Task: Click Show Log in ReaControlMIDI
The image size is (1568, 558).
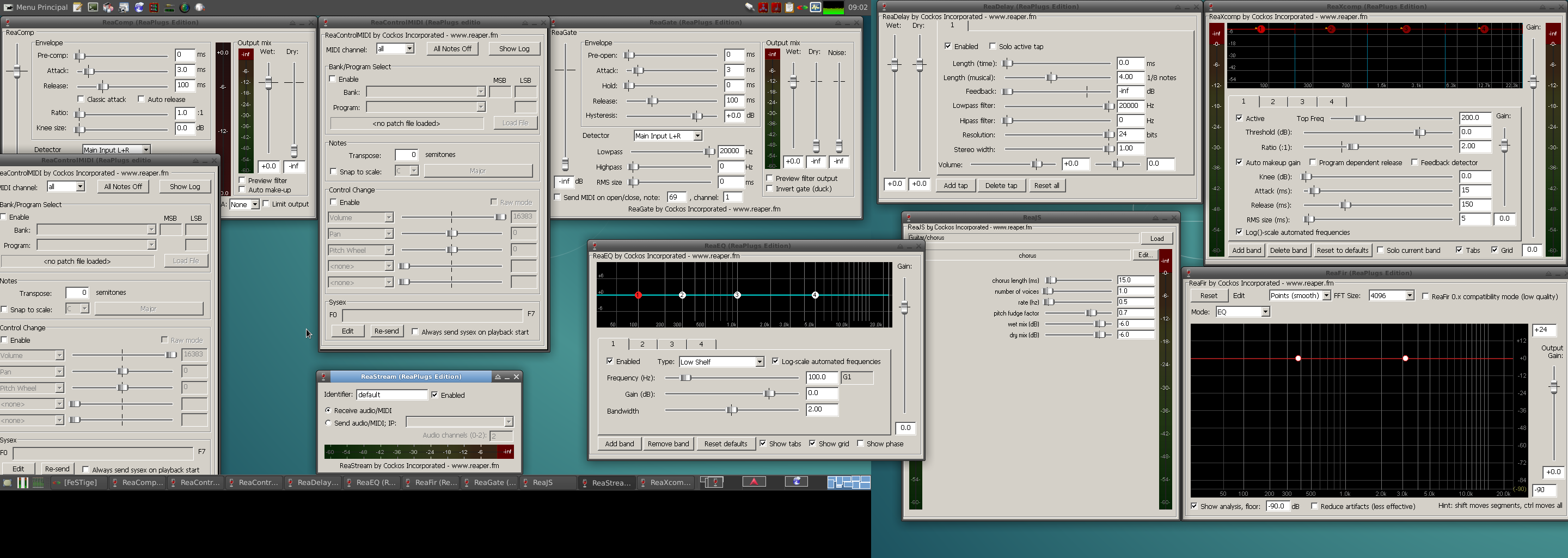Action: point(514,48)
